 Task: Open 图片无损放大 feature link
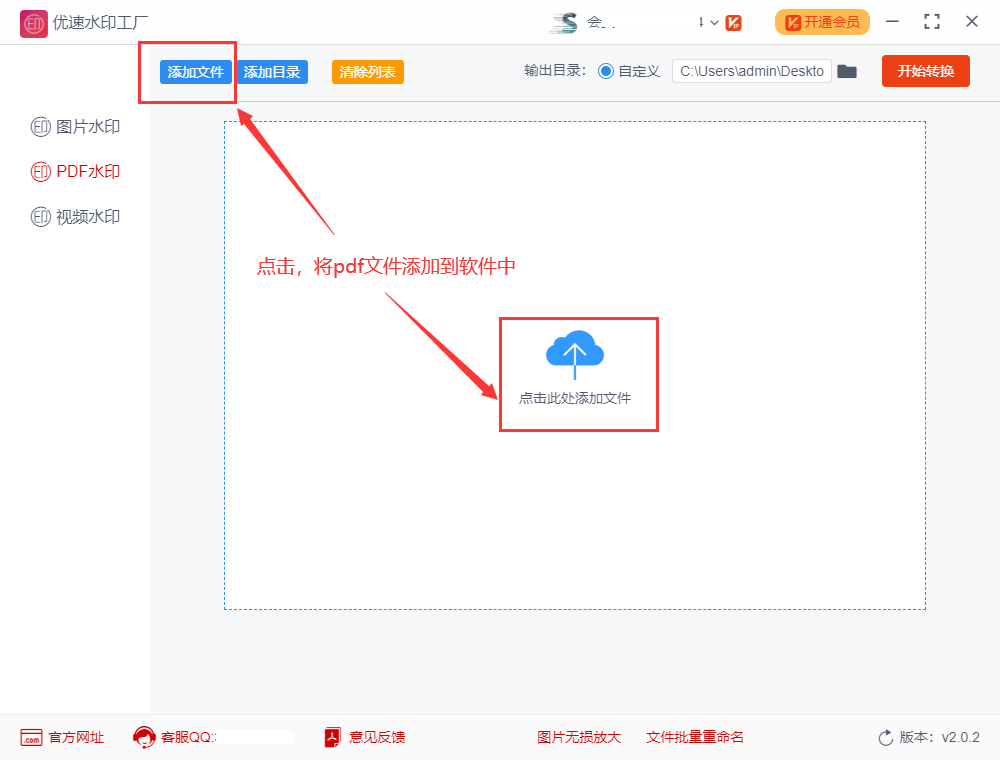point(579,737)
